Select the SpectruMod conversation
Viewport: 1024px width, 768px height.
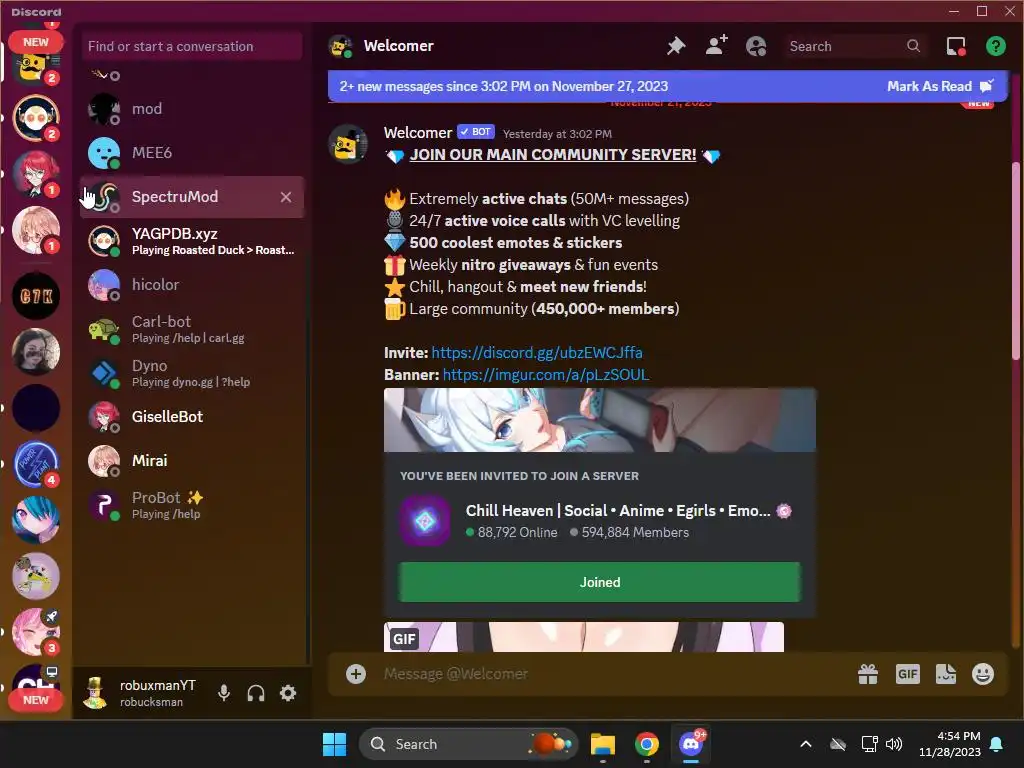point(192,197)
